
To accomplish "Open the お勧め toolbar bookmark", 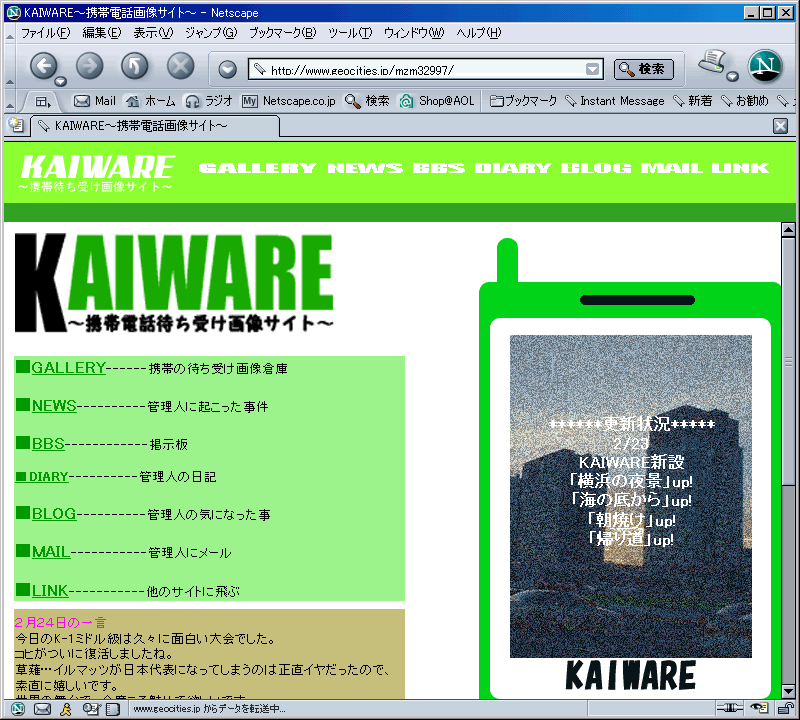I will pos(744,101).
